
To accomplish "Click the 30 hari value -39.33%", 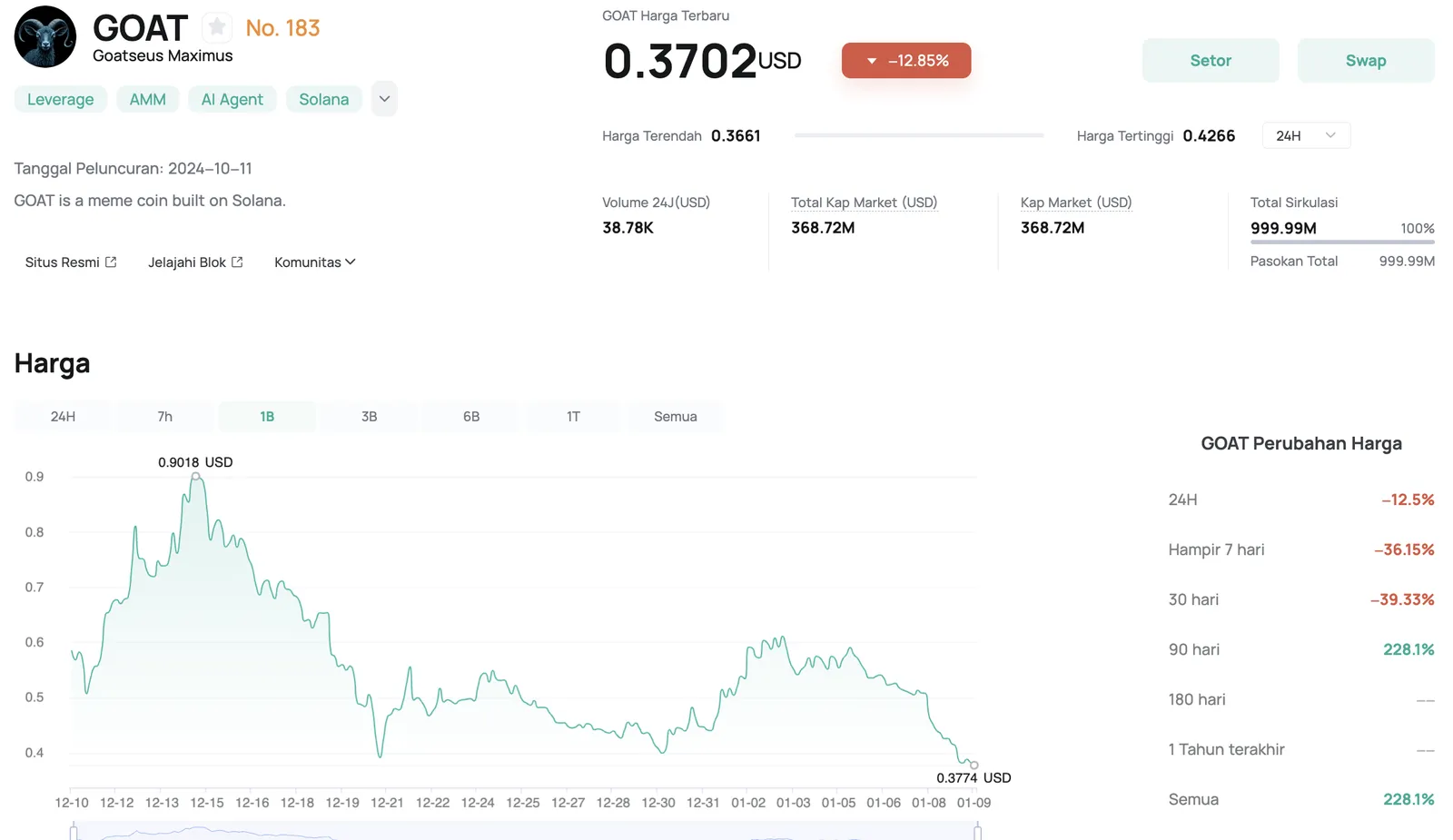I will click(1402, 599).
